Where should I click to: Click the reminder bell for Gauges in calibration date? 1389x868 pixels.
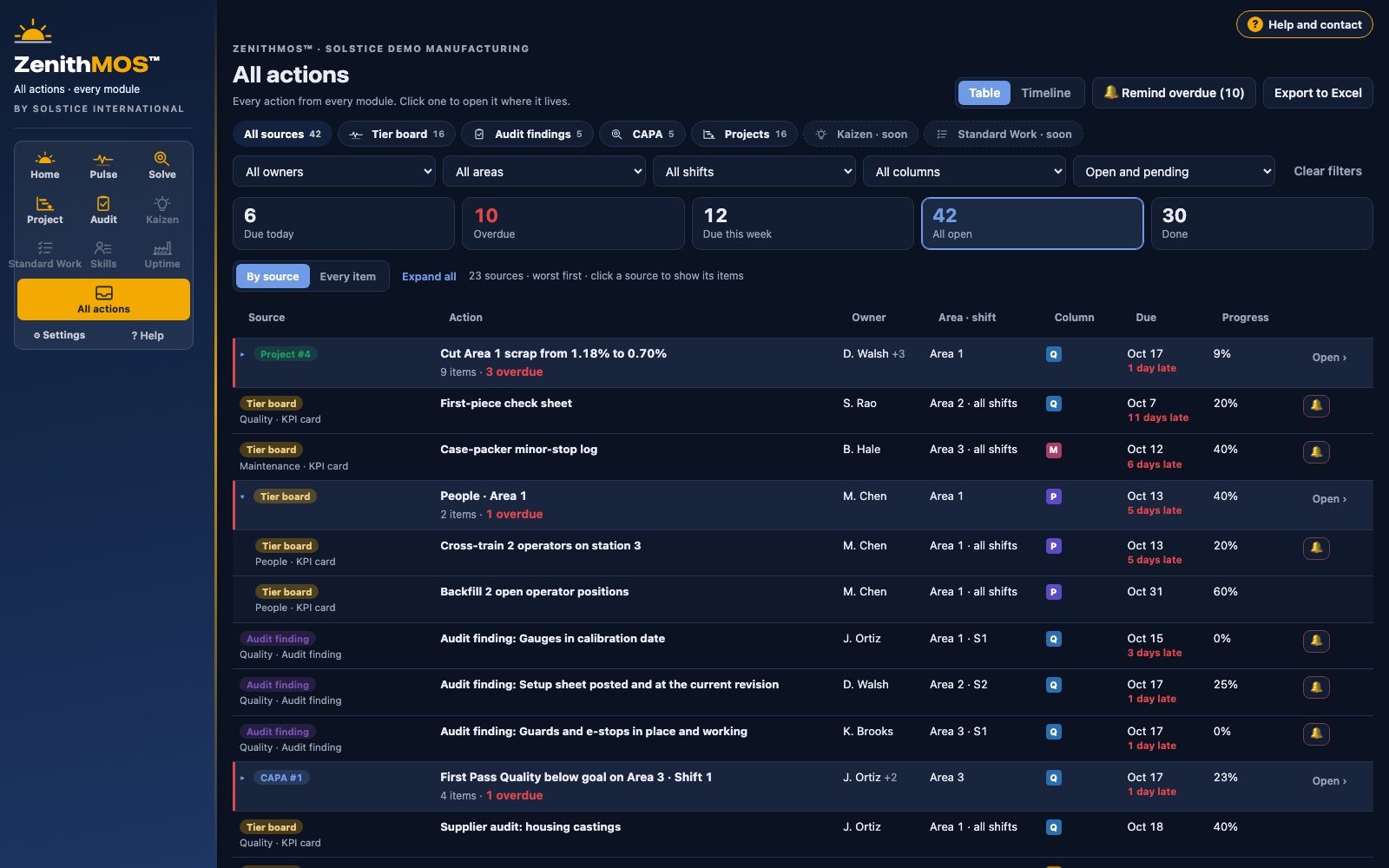[1316, 641]
